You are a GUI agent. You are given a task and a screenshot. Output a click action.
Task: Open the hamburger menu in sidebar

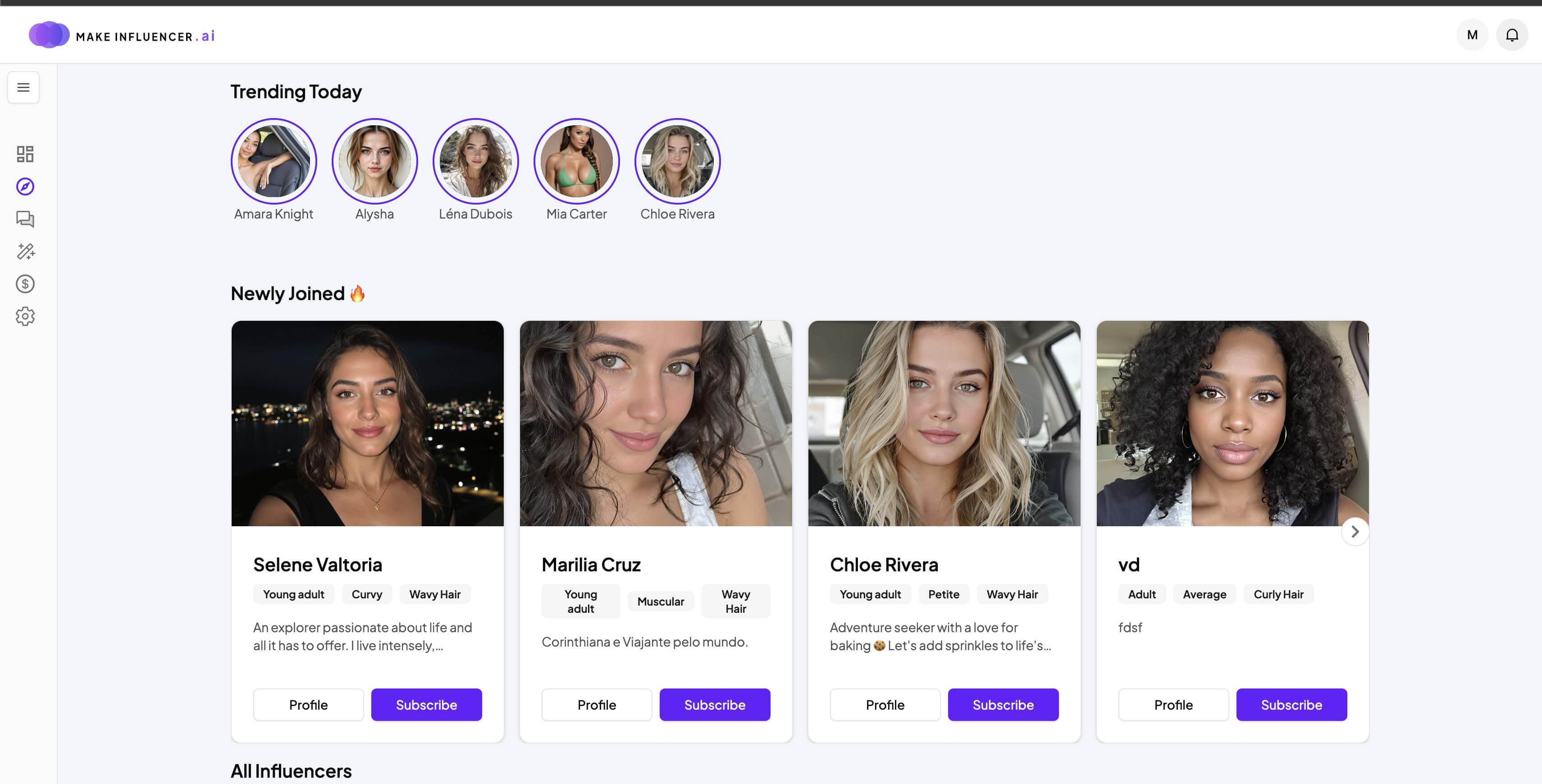coord(23,88)
